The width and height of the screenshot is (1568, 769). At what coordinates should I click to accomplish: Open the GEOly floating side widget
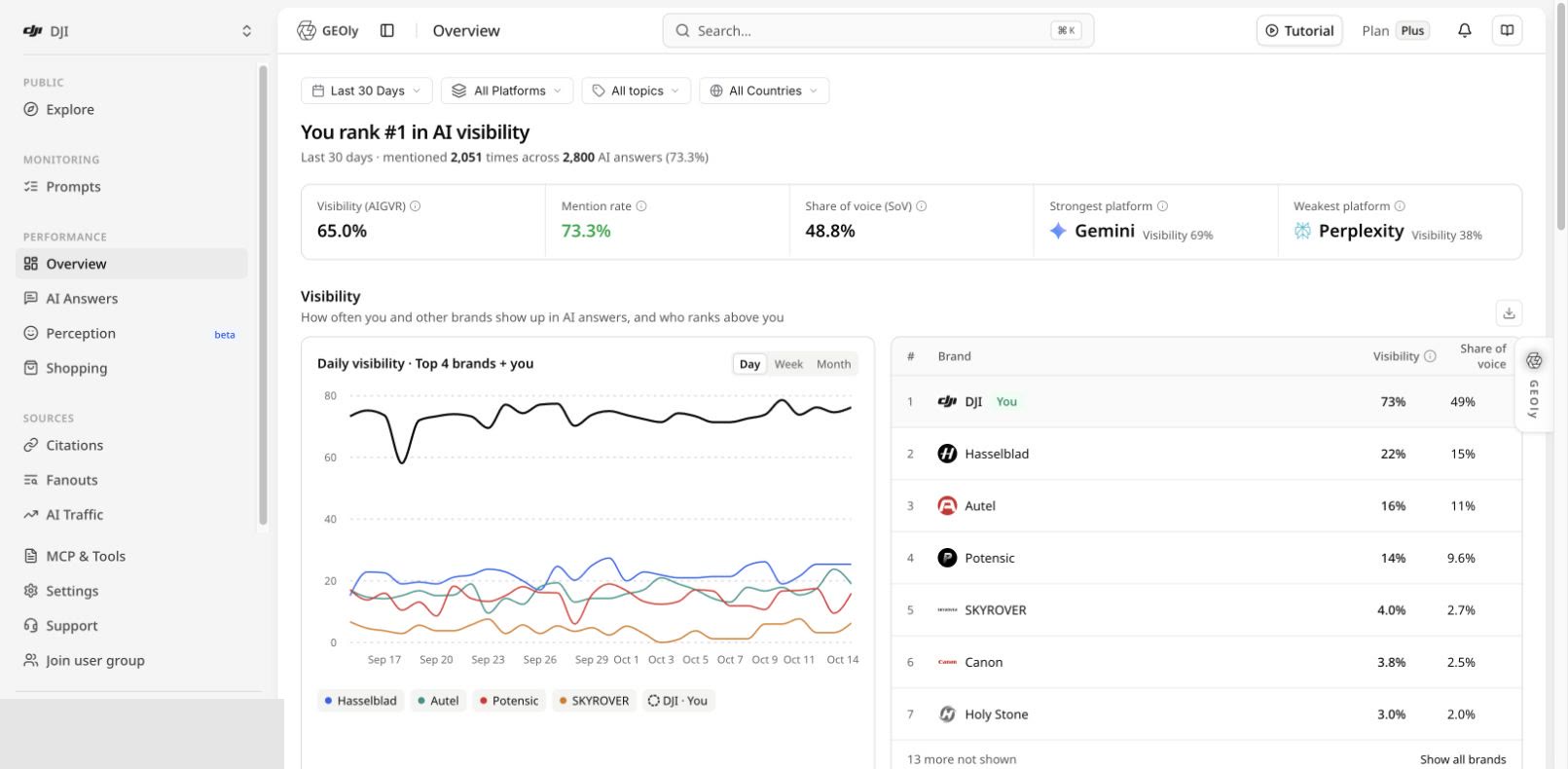tap(1534, 384)
